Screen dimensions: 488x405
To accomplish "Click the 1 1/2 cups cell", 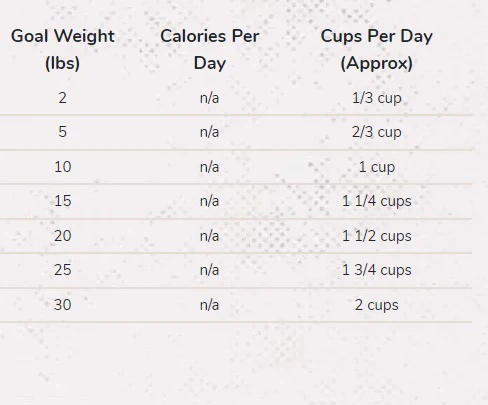I will [x=377, y=237].
